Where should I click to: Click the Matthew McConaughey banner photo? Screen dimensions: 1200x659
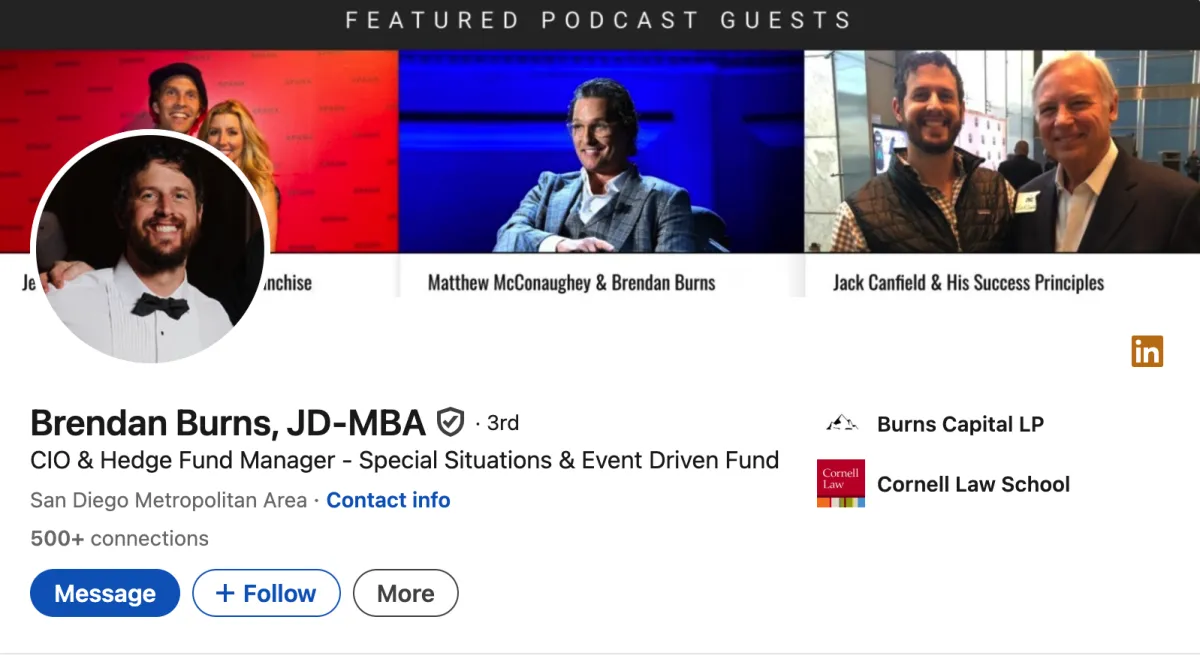[601, 151]
